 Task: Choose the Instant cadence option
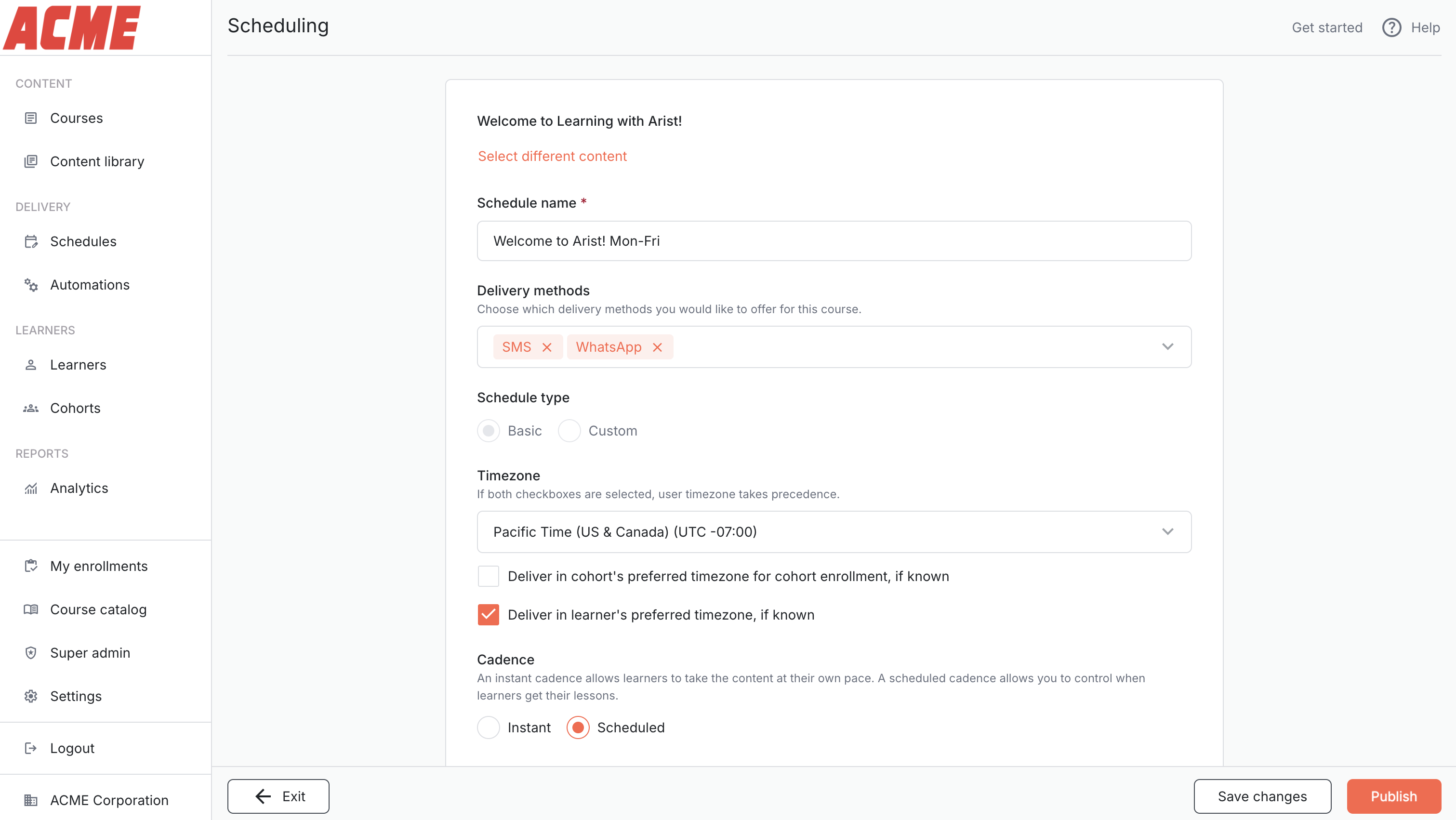pos(489,727)
